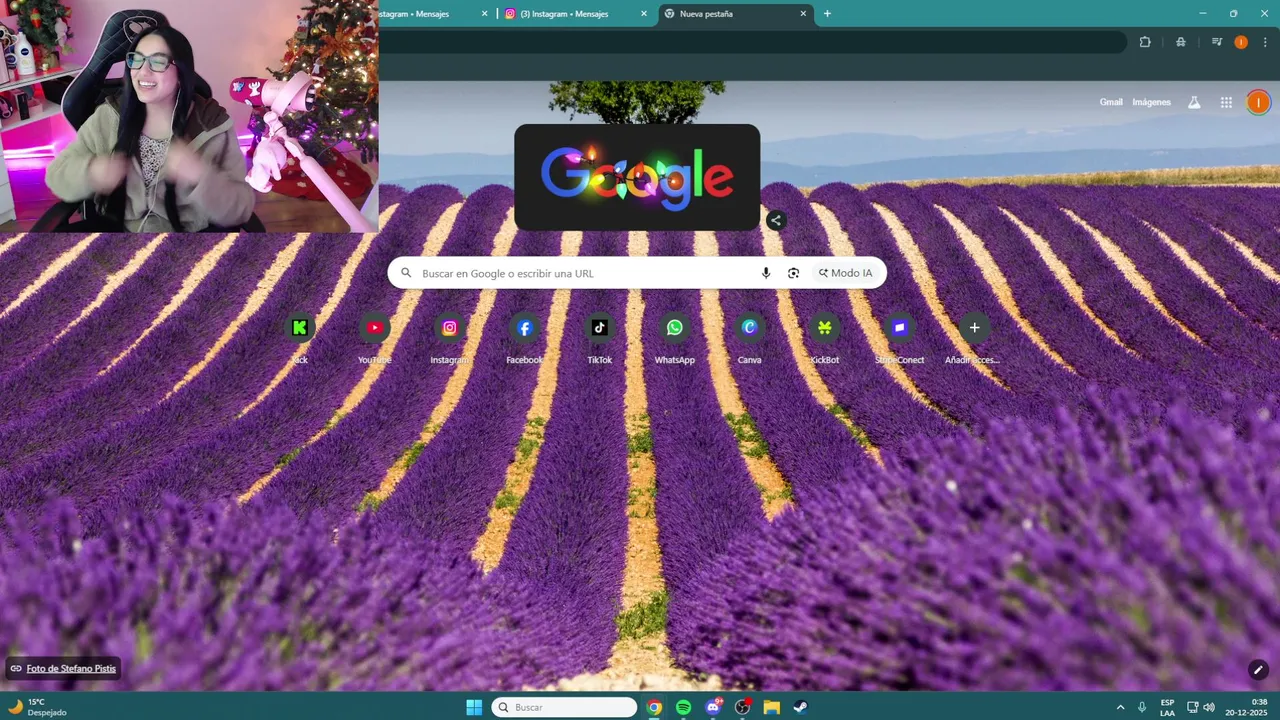Open Windows Start menu
Viewport: 1280px width, 720px height.
point(474,707)
